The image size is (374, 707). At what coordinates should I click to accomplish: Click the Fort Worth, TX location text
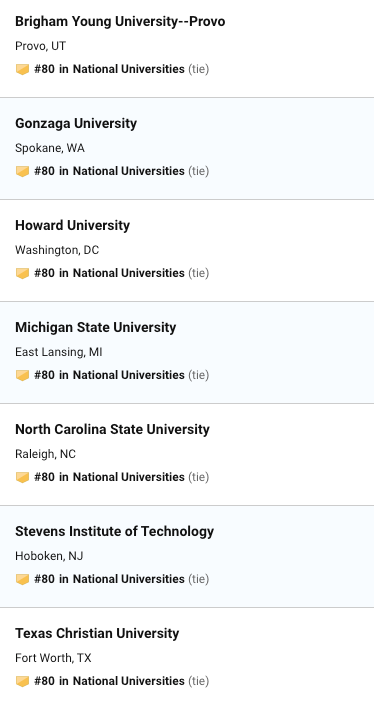pos(53,658)
